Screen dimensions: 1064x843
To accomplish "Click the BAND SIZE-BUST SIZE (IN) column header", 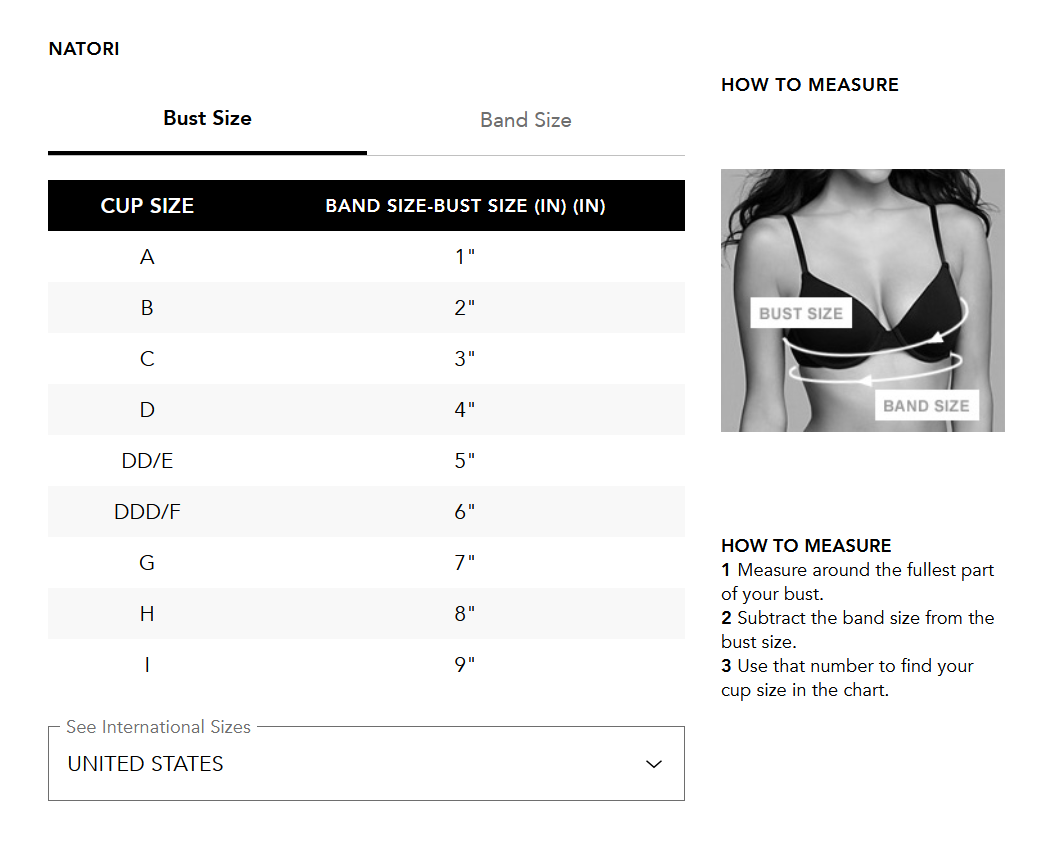I will [x=465, y=206].
